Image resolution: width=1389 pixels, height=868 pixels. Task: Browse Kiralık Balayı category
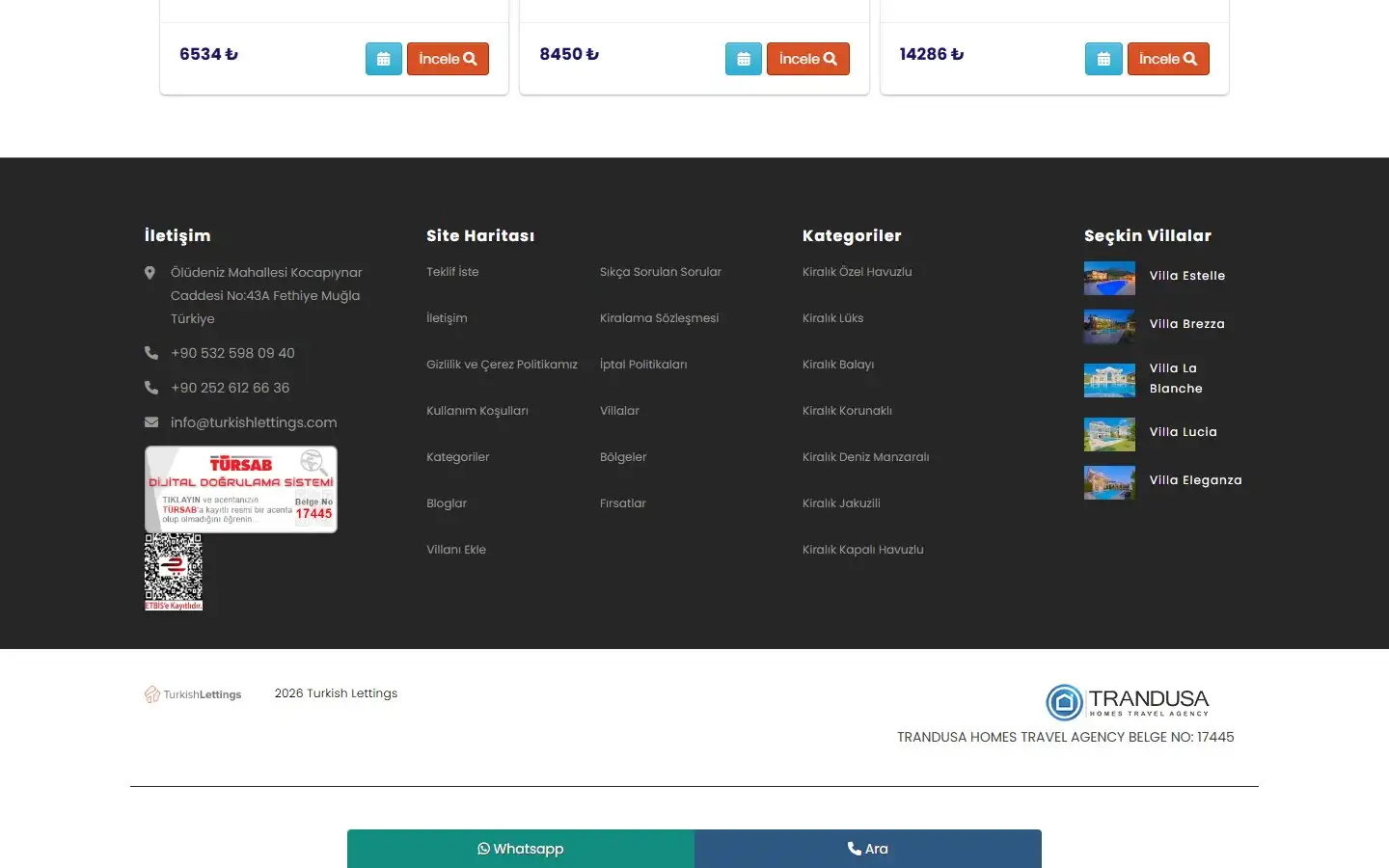[838, 365]
